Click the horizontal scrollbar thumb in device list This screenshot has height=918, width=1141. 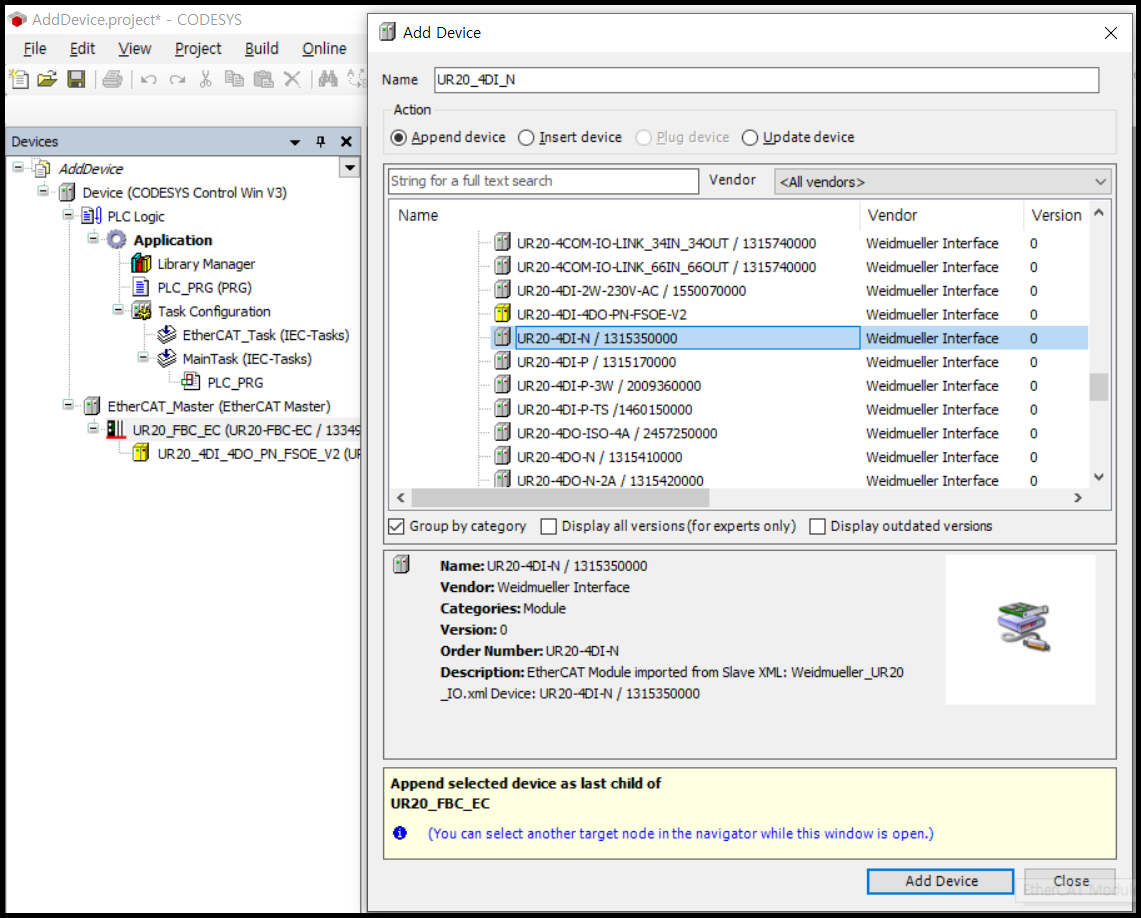[560, 498]
